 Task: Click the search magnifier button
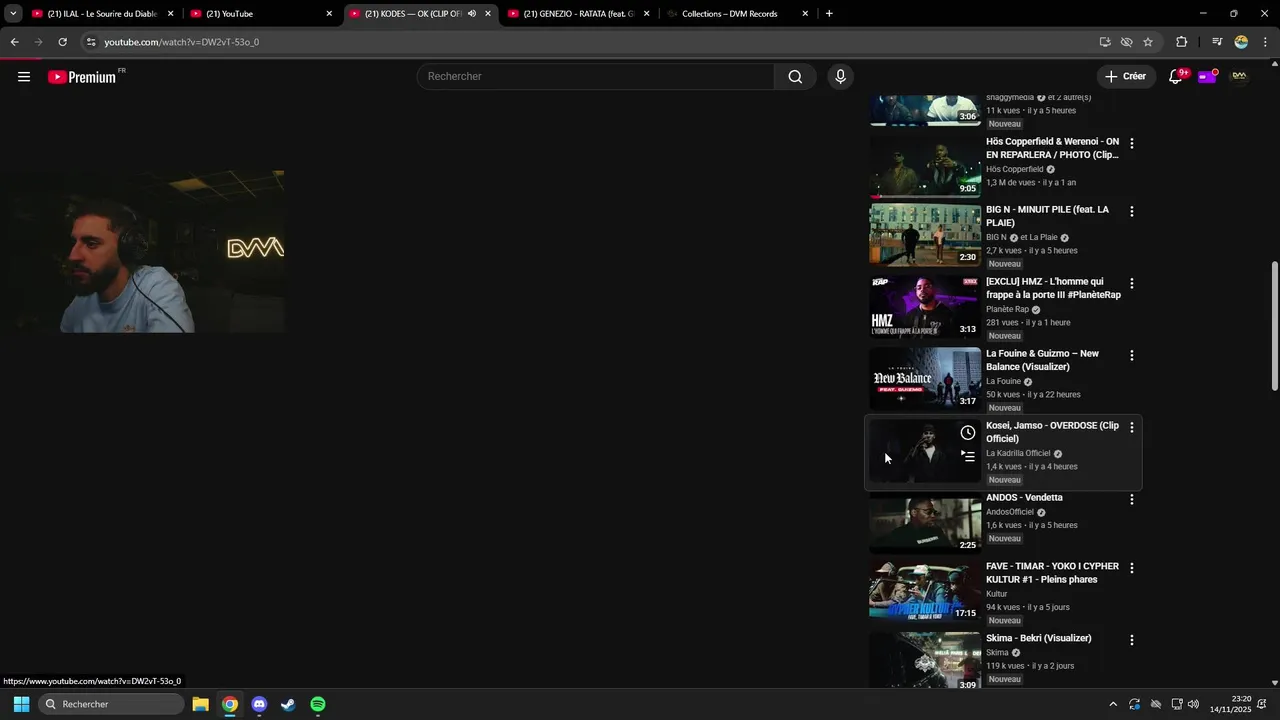[x=795, y=77]
